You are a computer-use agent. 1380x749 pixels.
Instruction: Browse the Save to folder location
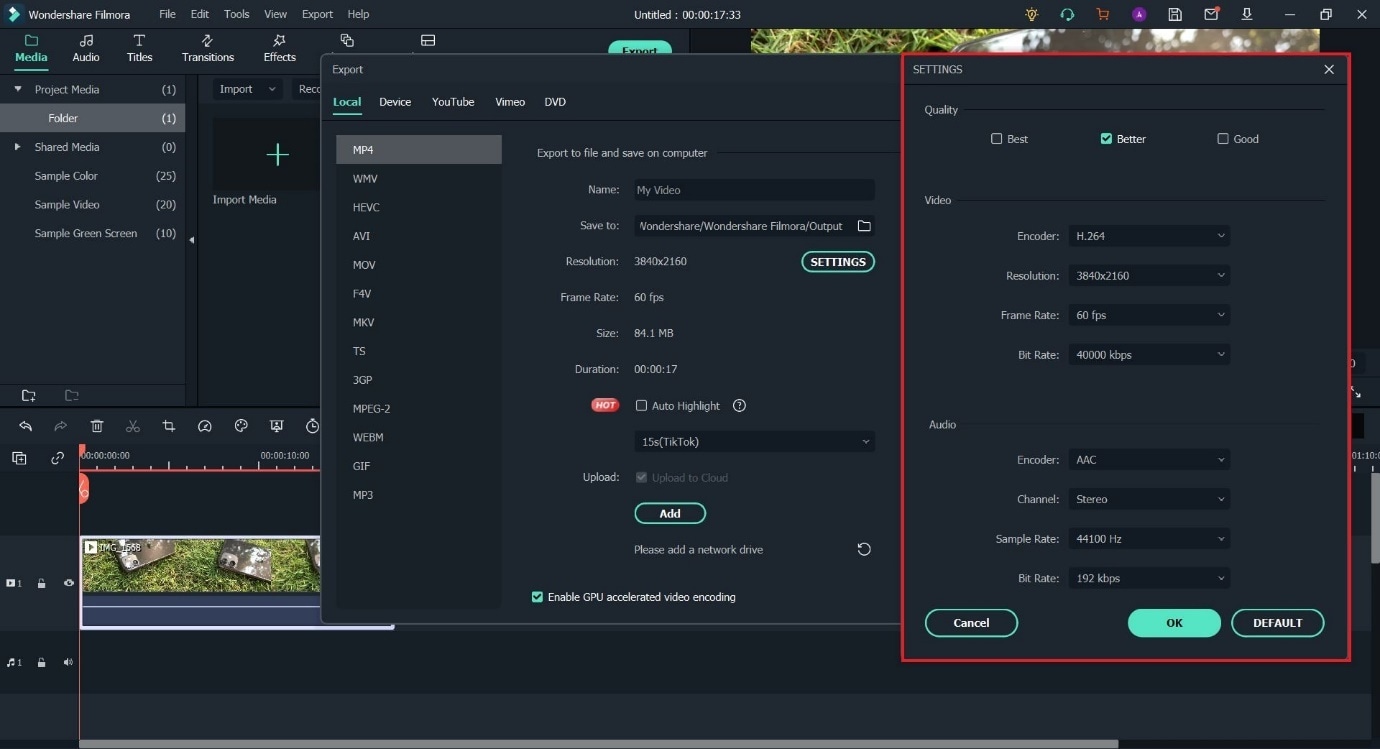864,226
